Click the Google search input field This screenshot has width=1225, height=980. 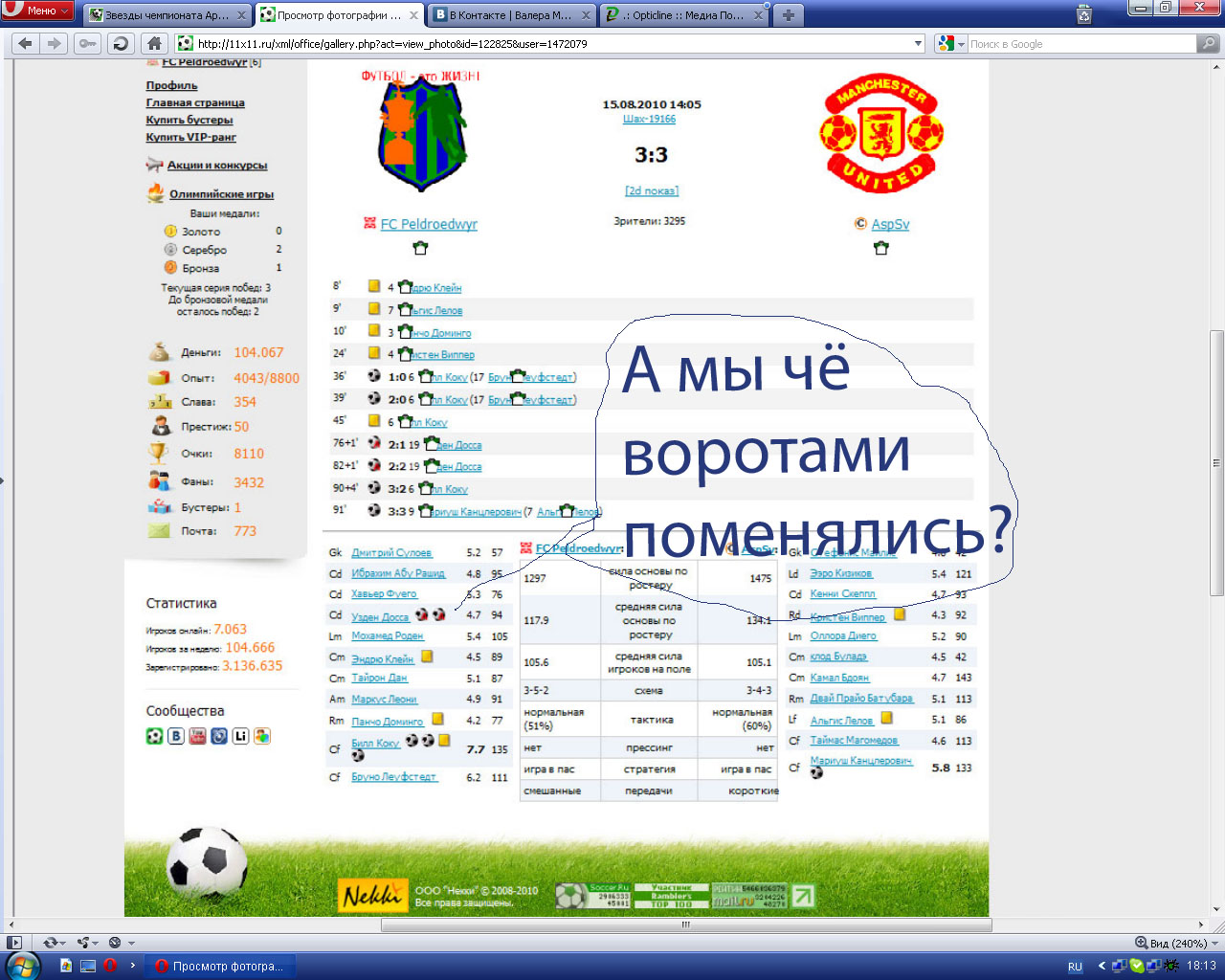(1080, 44)
